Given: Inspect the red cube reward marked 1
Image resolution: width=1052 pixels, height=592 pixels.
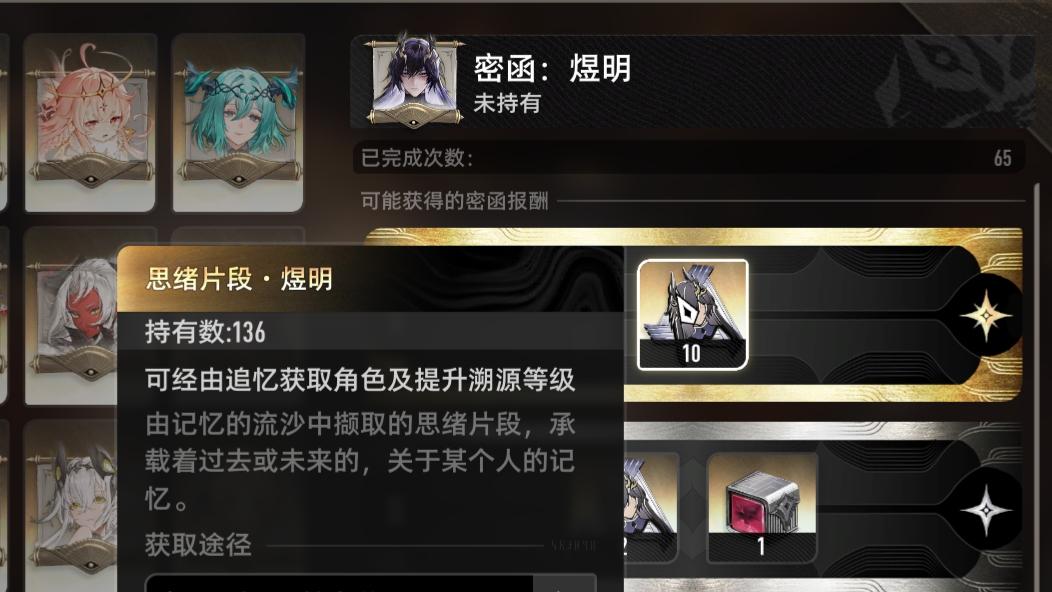Looking at the screenshot, I should click(x=762, y=507).
